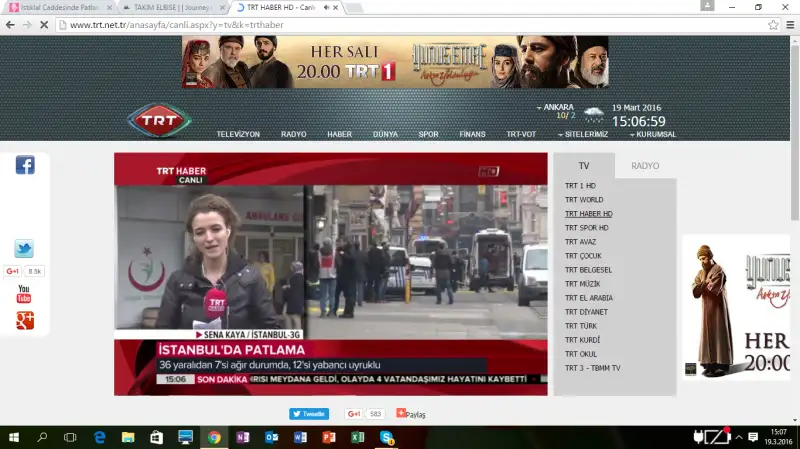Expand the ANKARA city dropdown
800x449 pixels.
(x=555, y=107)
